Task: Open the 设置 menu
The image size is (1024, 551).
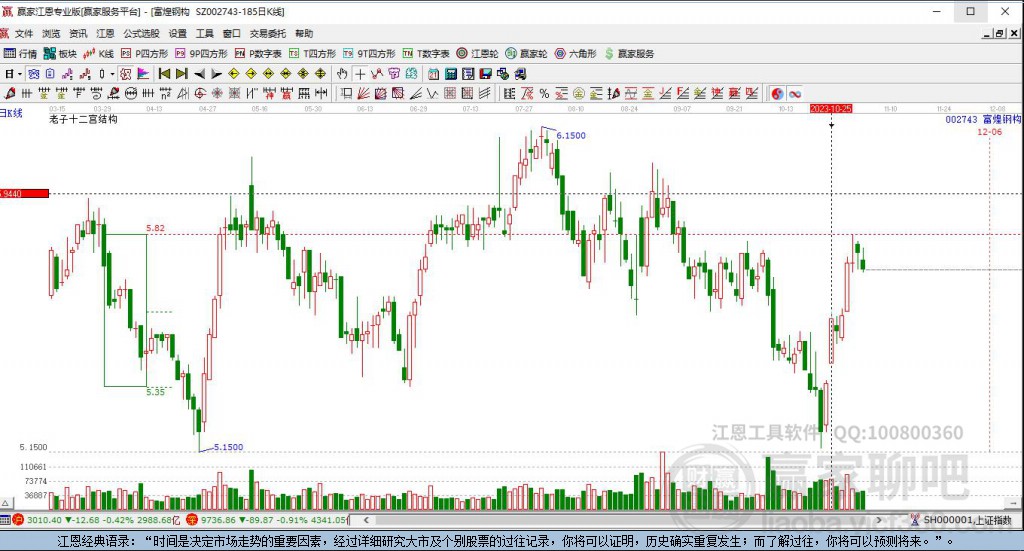Action: (178, 33)
